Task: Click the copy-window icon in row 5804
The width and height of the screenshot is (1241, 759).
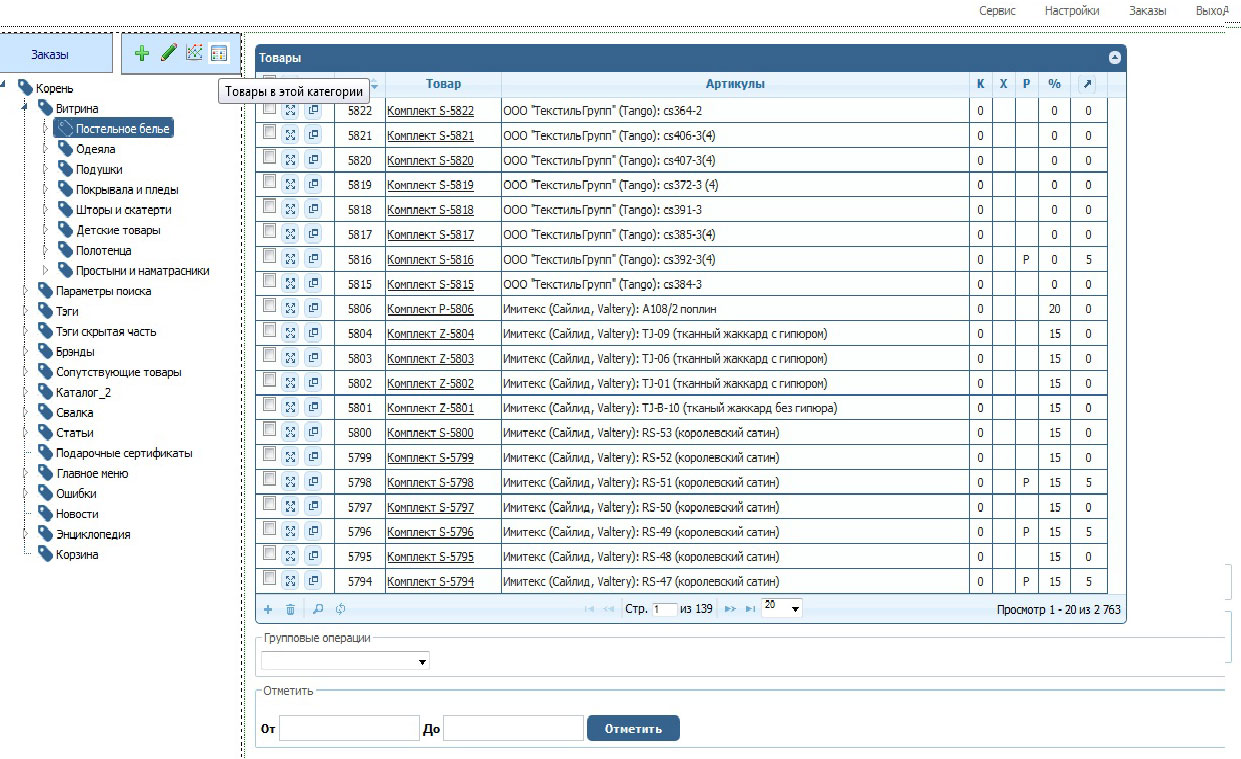Action: [313, 333]
